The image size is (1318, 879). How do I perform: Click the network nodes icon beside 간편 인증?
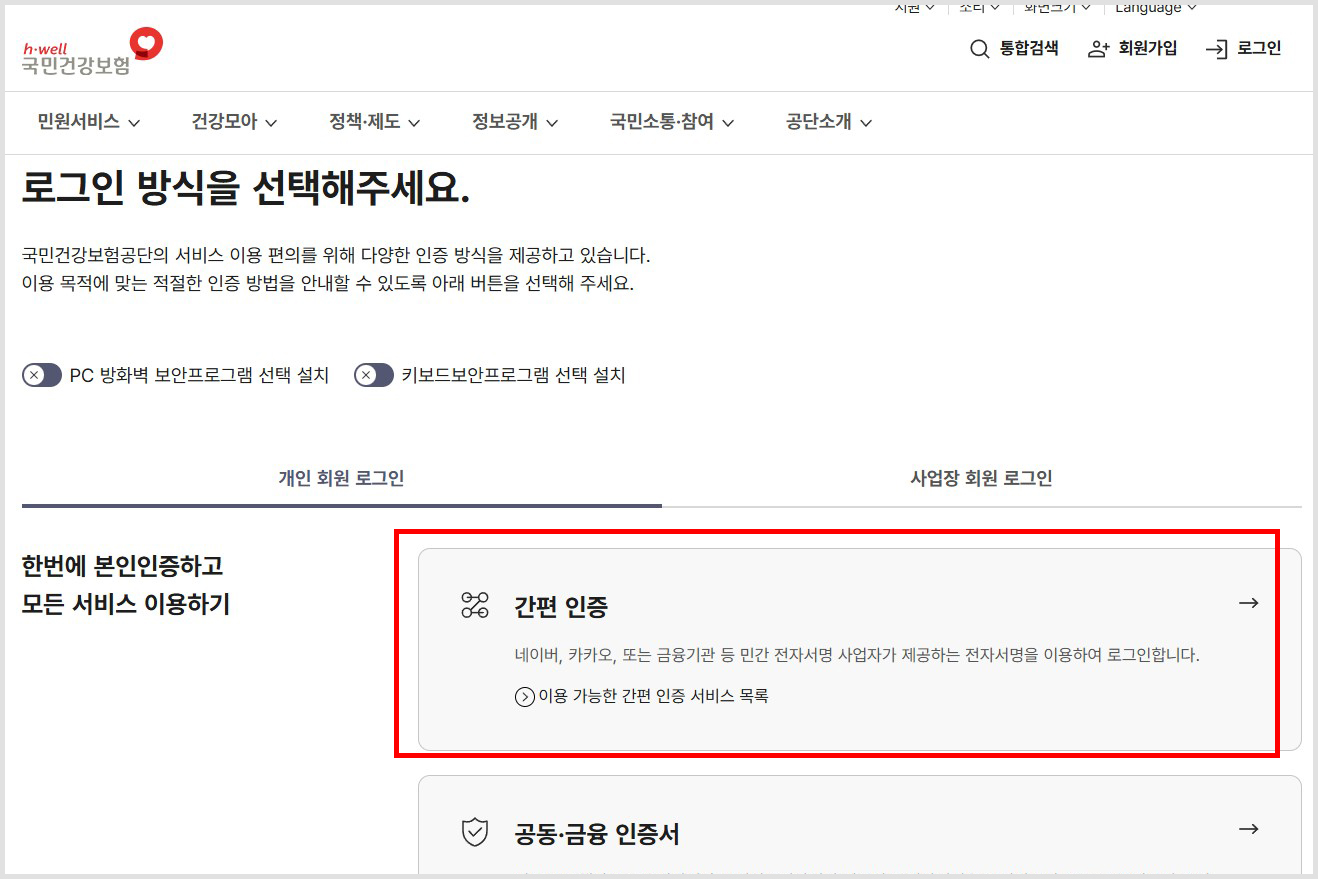point(474,603)
